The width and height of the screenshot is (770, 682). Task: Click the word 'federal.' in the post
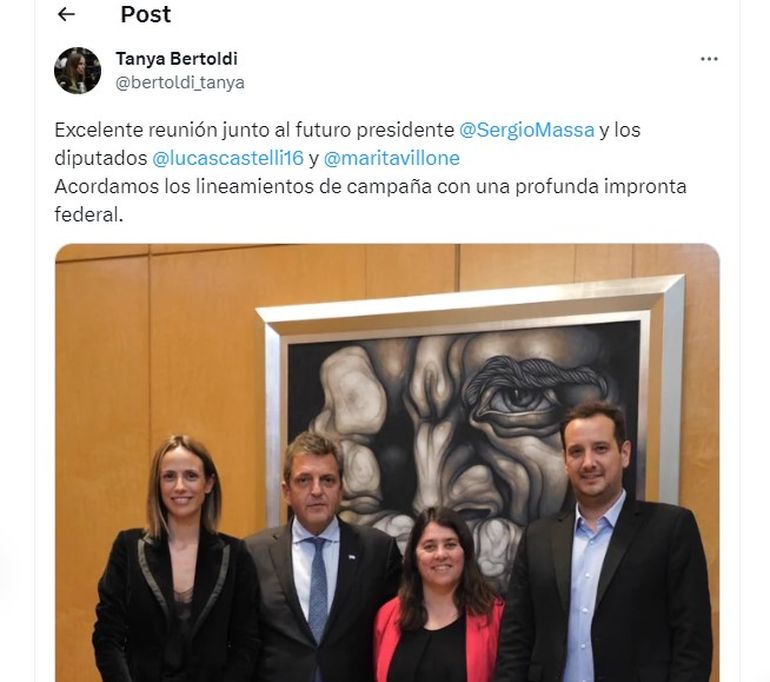pos(88,215)
